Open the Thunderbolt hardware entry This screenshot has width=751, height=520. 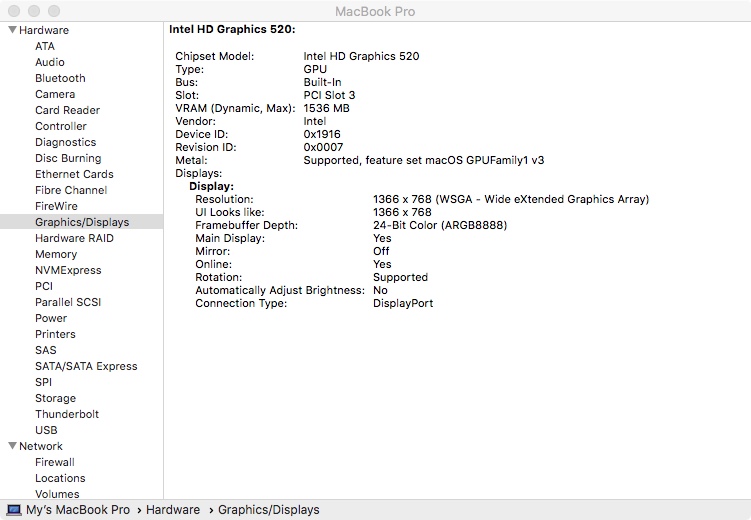pyautogui.click(x=67, y=414)
